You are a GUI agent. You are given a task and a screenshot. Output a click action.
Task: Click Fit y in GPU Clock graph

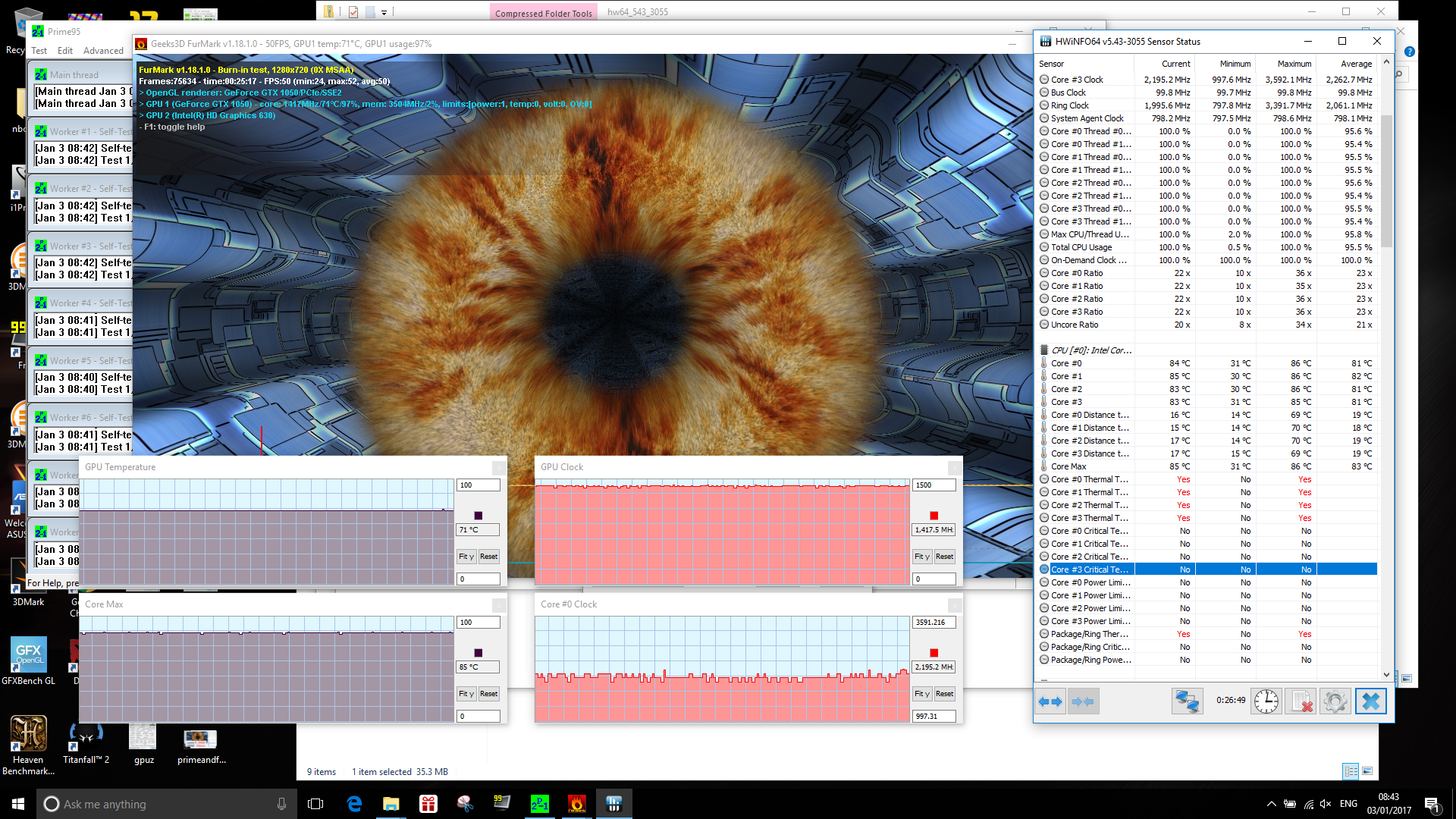coord(921,557)
